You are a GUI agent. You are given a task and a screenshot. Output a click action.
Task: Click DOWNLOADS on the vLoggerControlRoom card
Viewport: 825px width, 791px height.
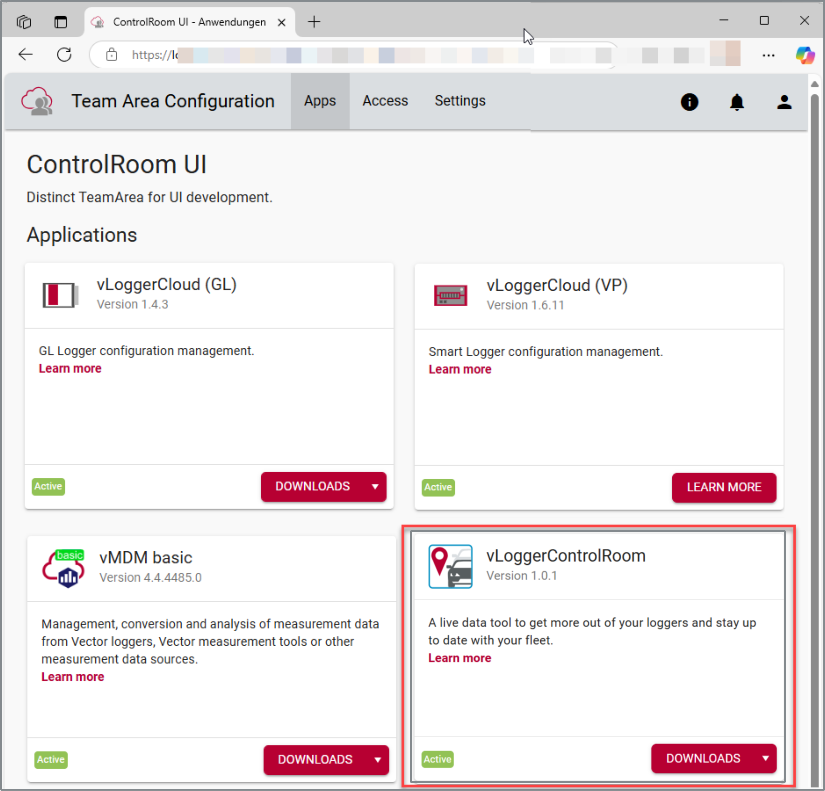(x=703, y=758)
